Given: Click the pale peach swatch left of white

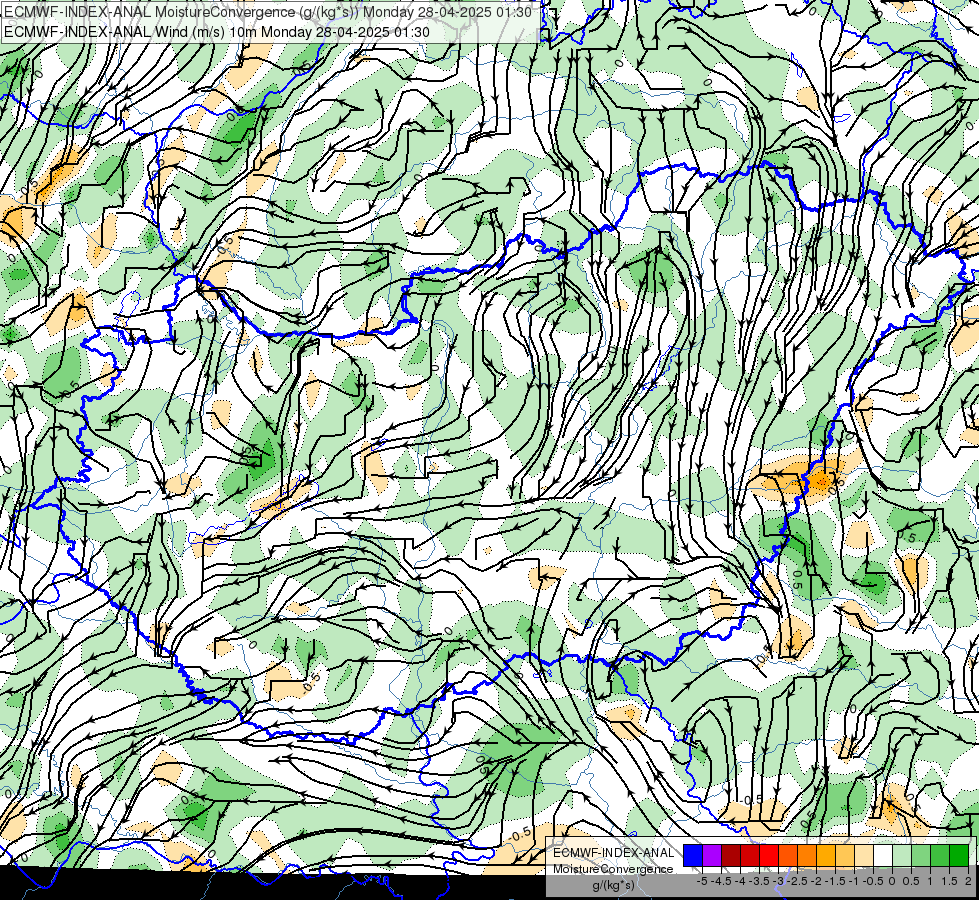Looking at the screenshot, I should pyautogui.click(x=864, y=855).
